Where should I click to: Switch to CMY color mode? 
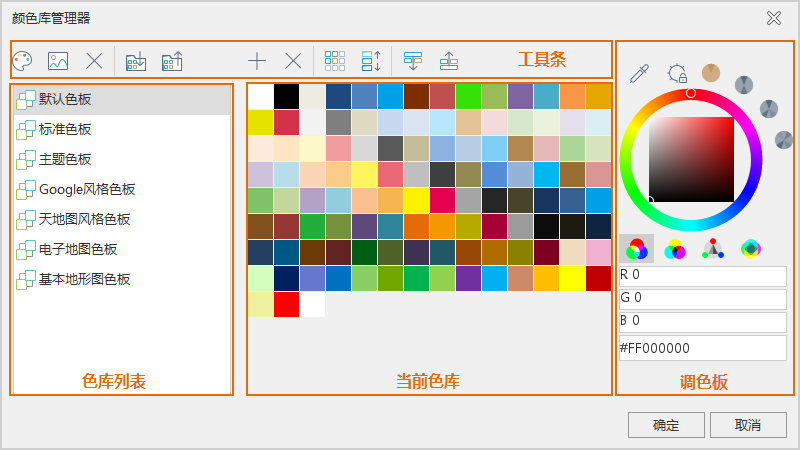tap(675, 249)
